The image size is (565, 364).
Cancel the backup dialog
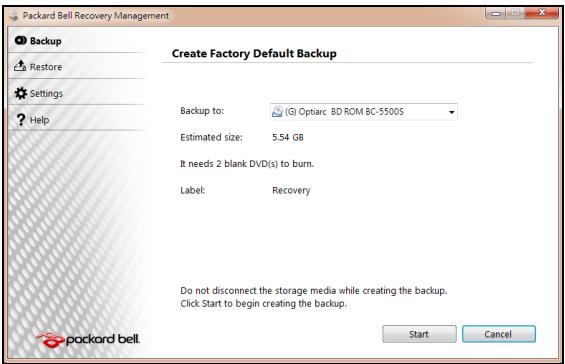pos(499,334)
